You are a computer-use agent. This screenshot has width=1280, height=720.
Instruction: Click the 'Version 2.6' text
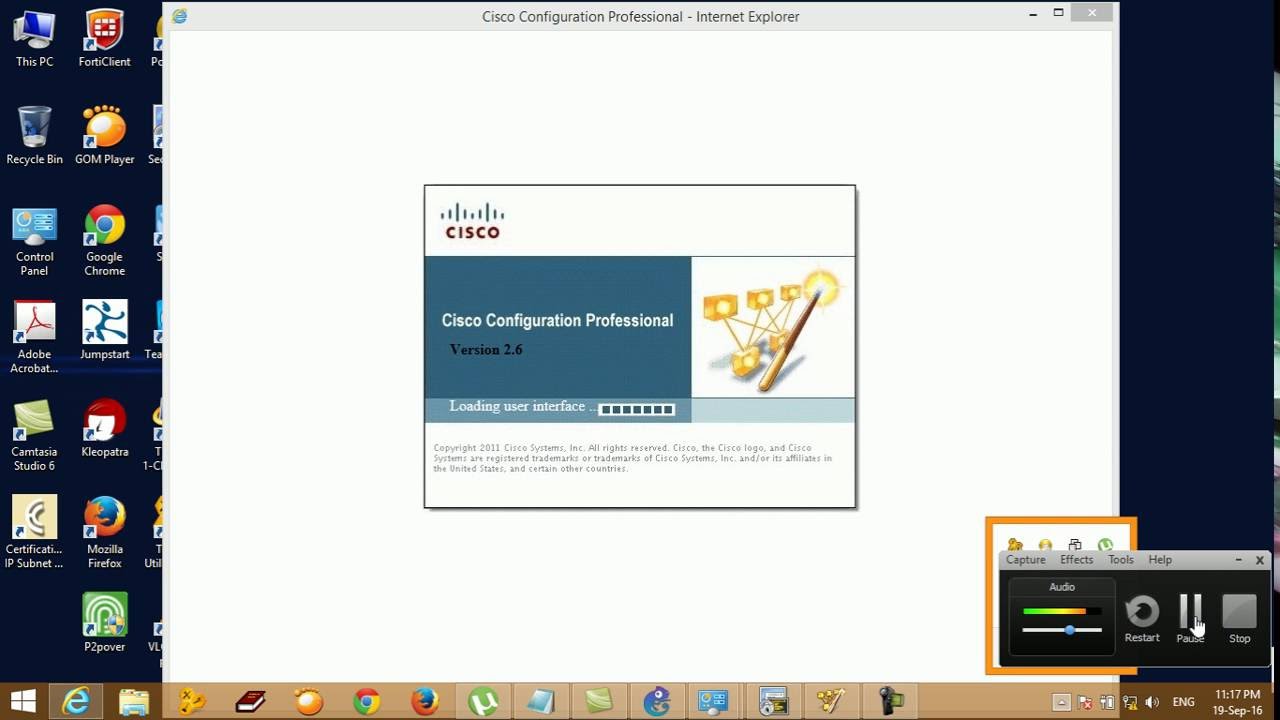click(486, 350)
